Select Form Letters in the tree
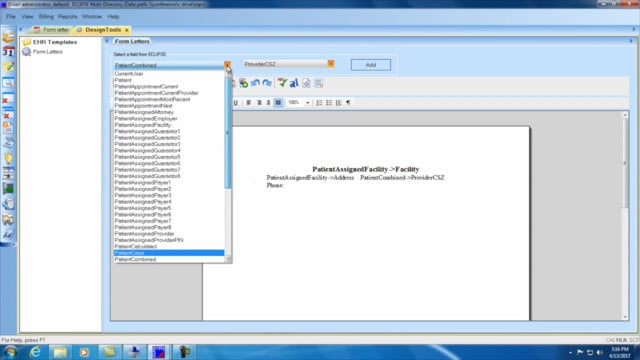The height and width of the screenshot is (360, 640). 48,52
